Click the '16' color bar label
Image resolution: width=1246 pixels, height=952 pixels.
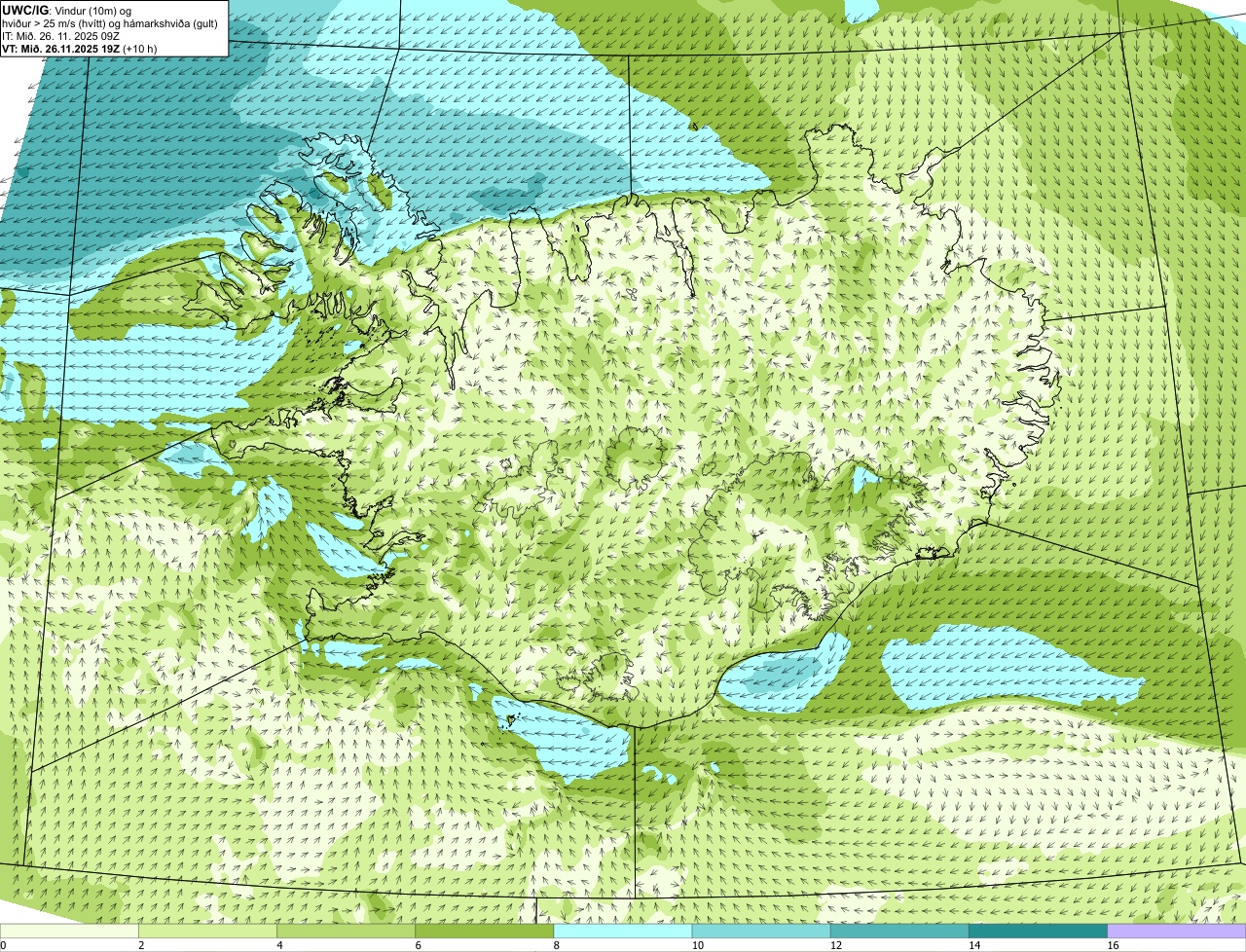pos(1113,945)
